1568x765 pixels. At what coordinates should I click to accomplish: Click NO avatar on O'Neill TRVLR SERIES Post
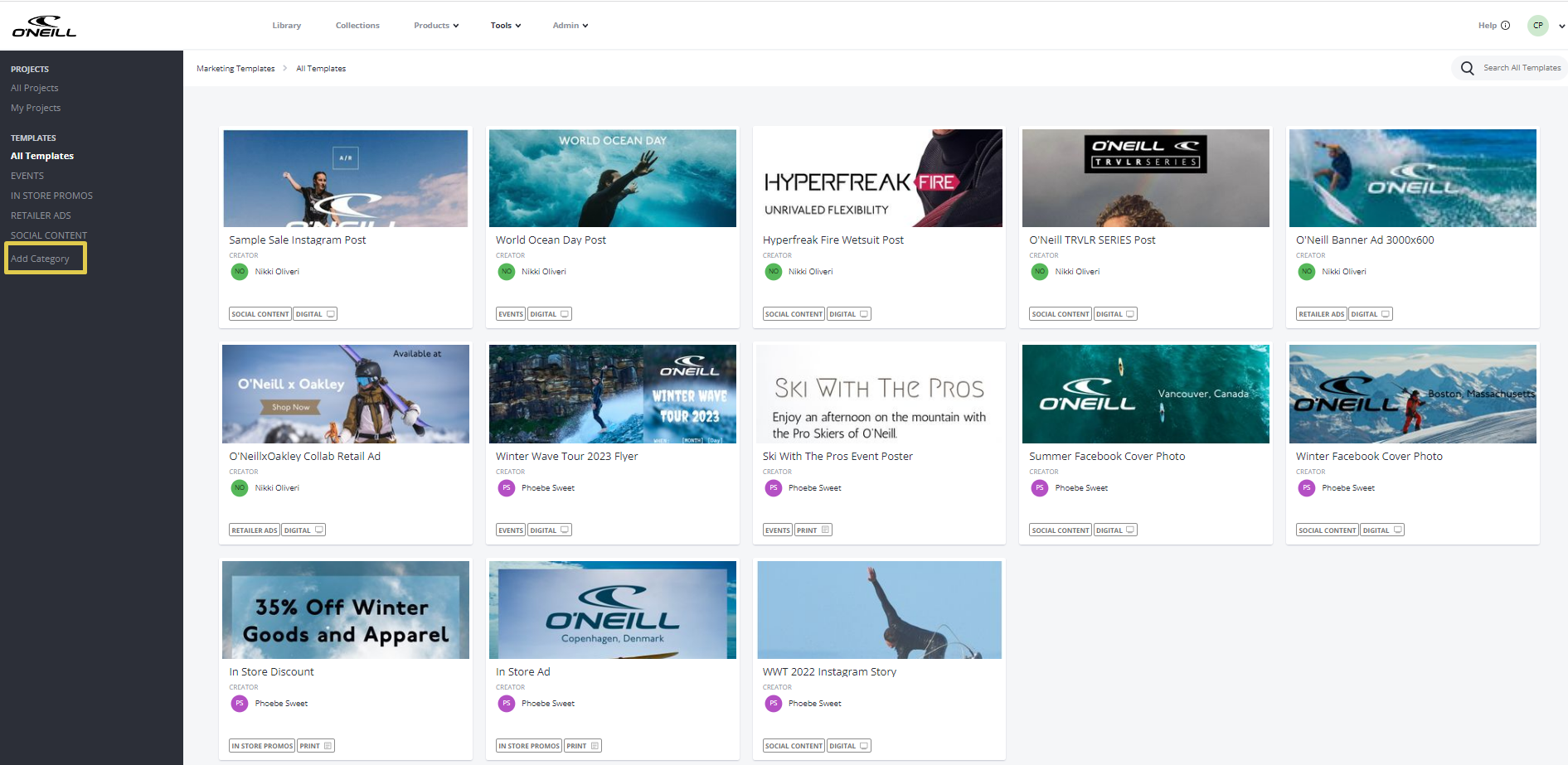click(1040, 272)
